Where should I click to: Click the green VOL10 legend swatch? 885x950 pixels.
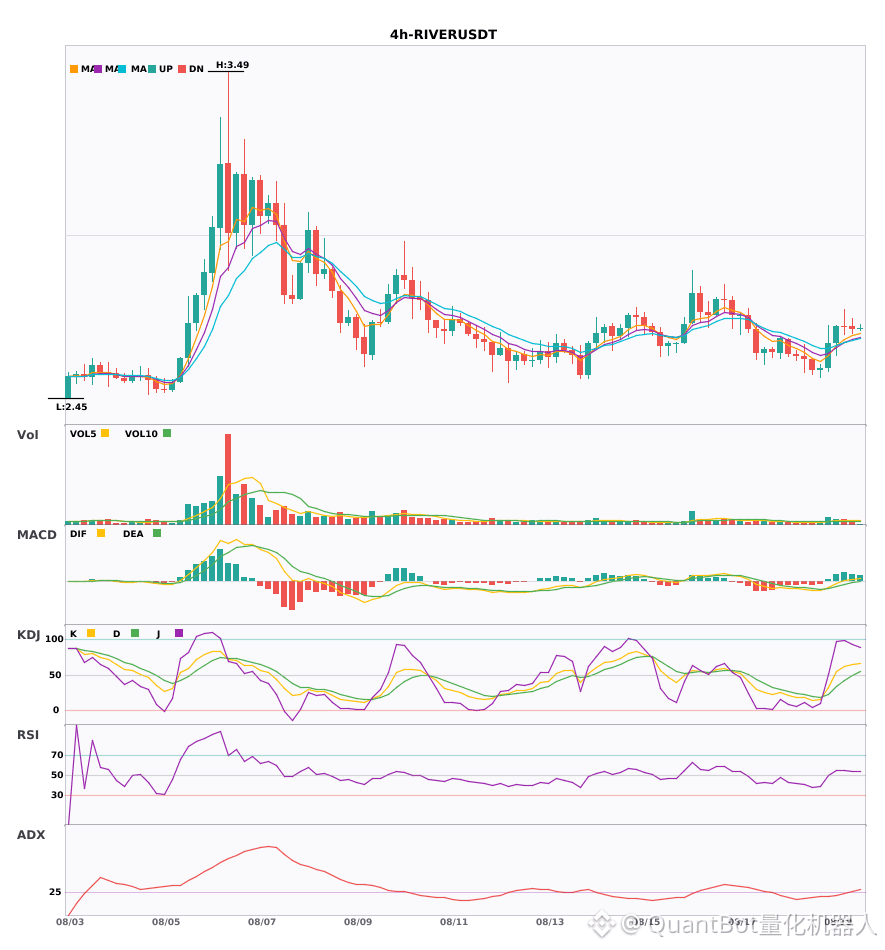(167, 433)
